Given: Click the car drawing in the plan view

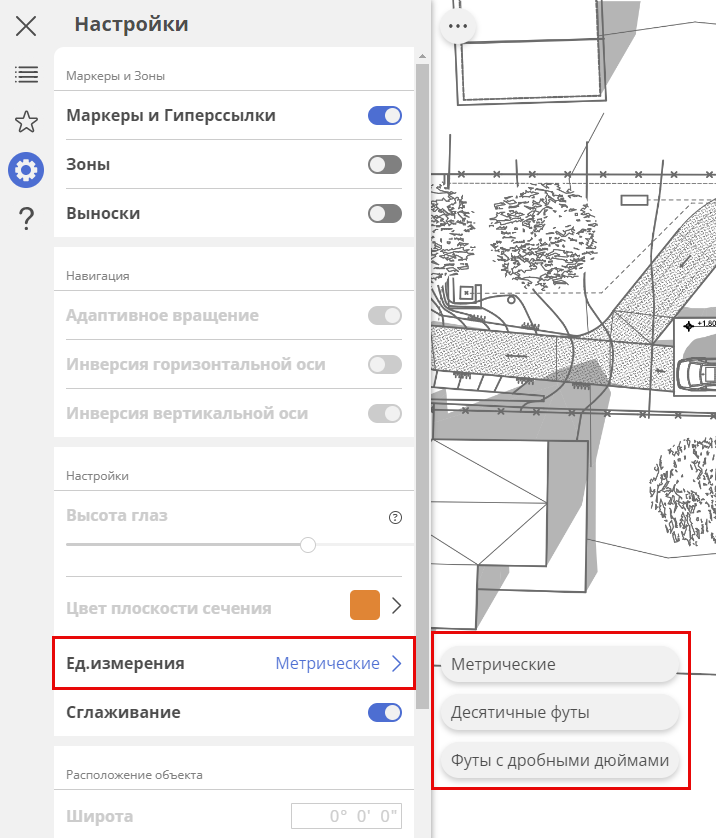Looking at the screenshot, I should [x=696, y=374].
